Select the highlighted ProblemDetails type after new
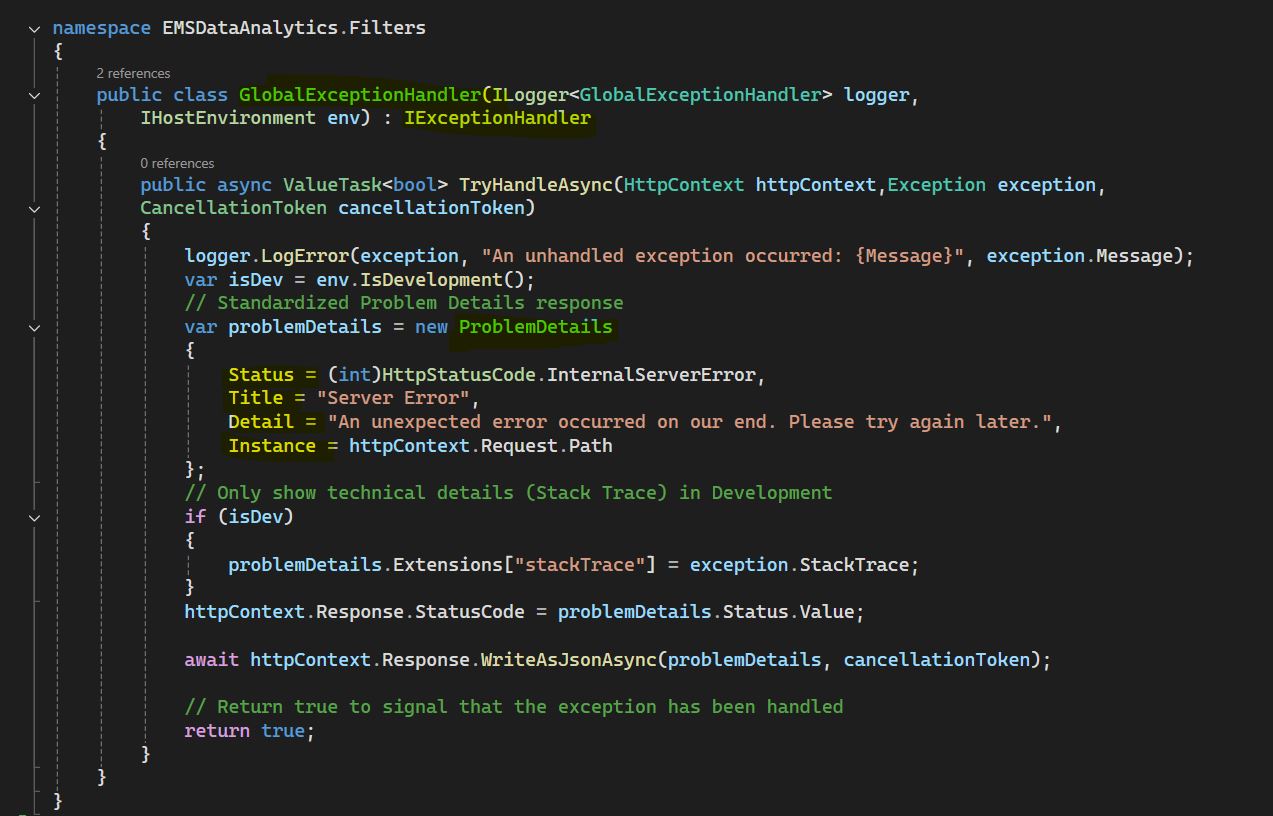Image resolution: width=1273 pixels, height=816 pixels. (535, 327)
